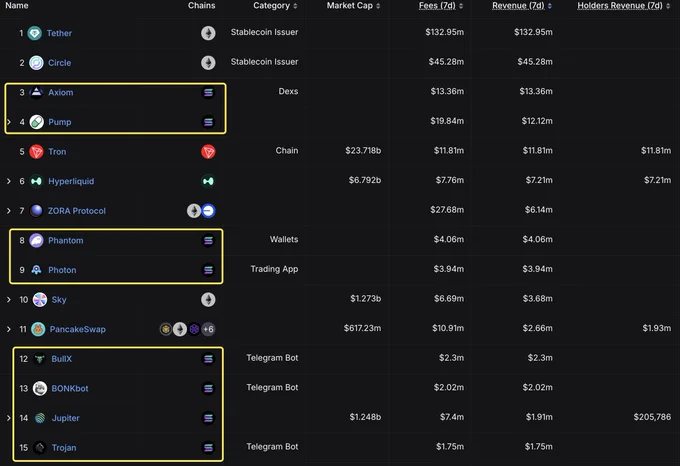Viewport: 680px width, 466px height.
Task: Click the Name column header
Action: pyautogui.click(x=17, y=6)
